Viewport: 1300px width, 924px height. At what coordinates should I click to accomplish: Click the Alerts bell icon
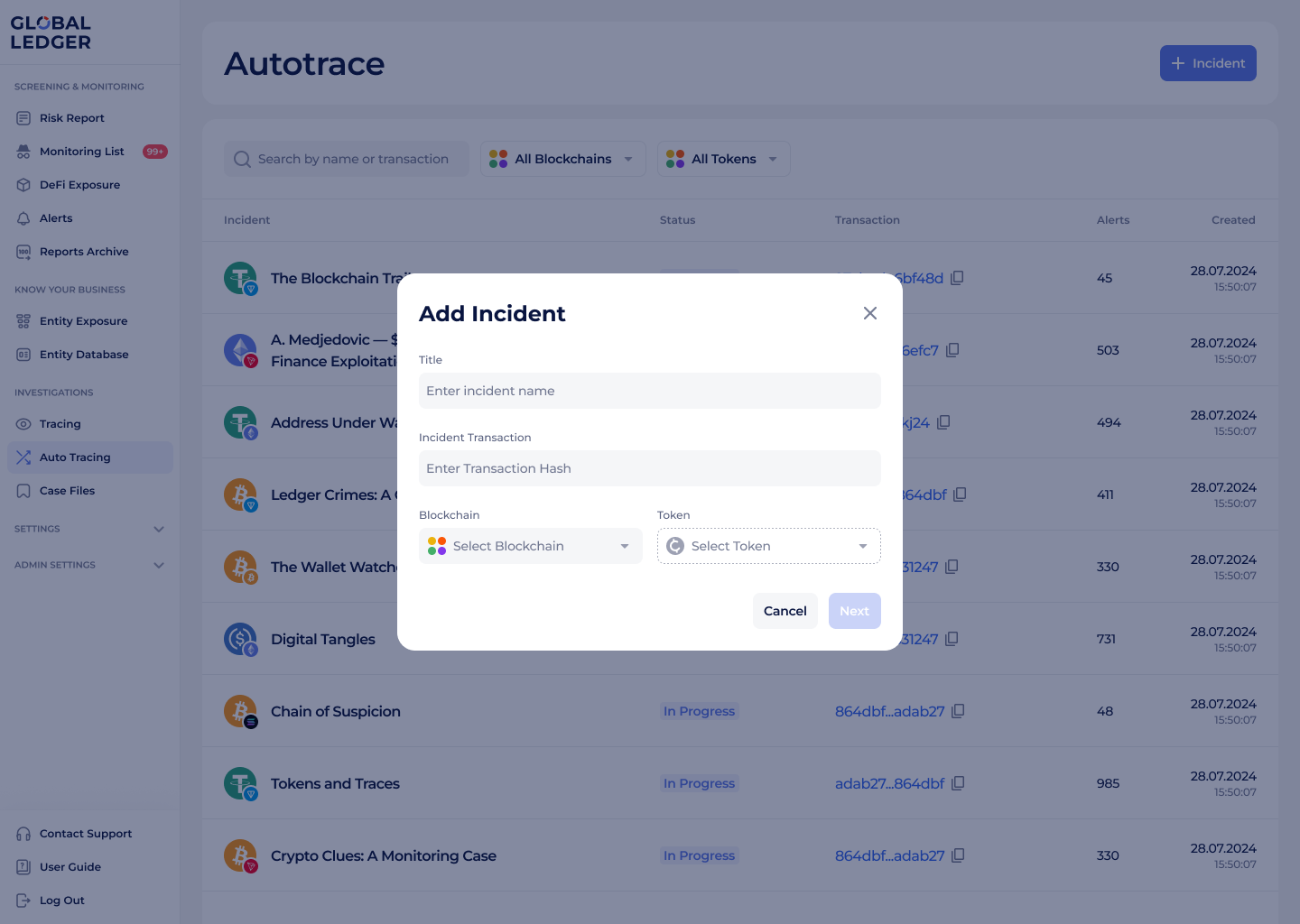point(23,217)
